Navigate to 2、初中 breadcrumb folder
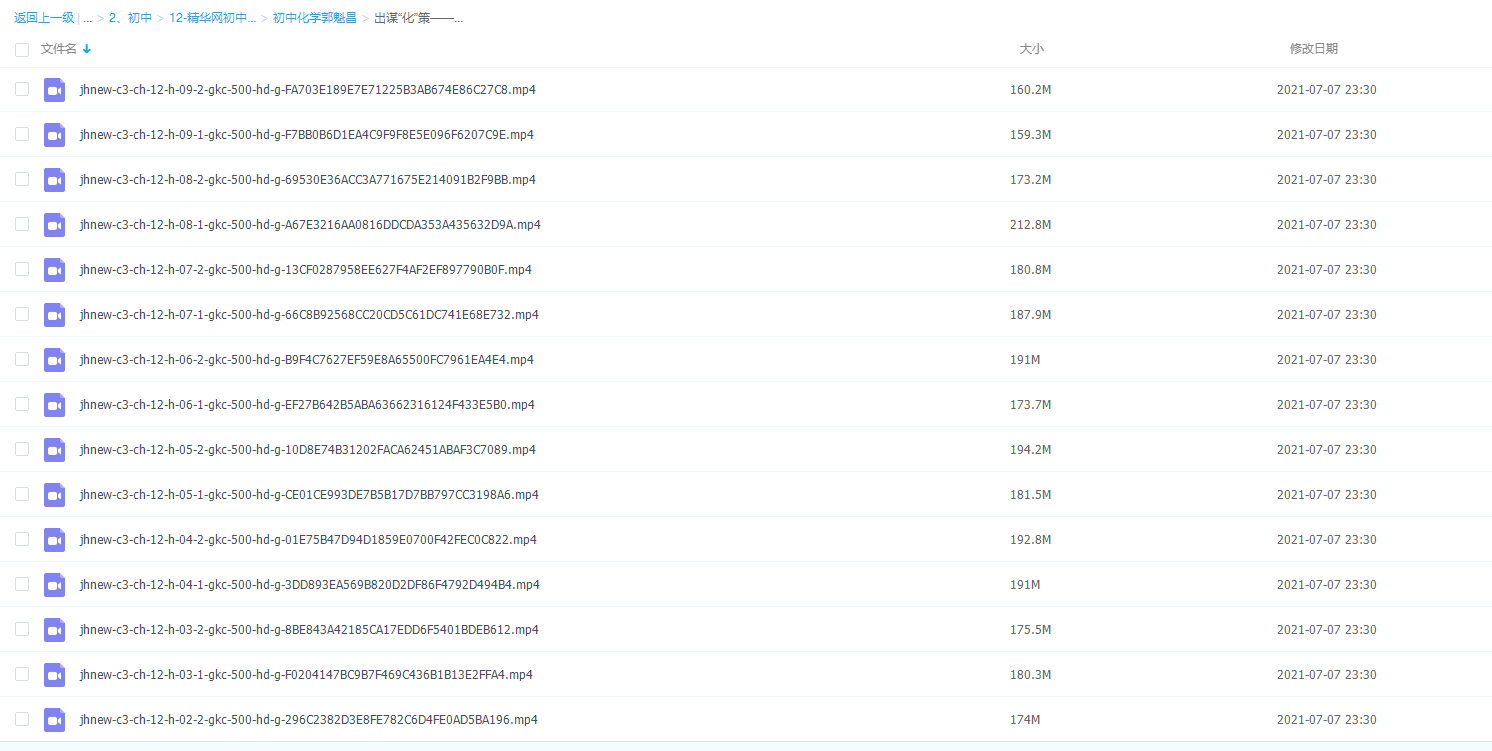Image resolution: width=1492 pixels, height=751 pixels. click(130, 18)
